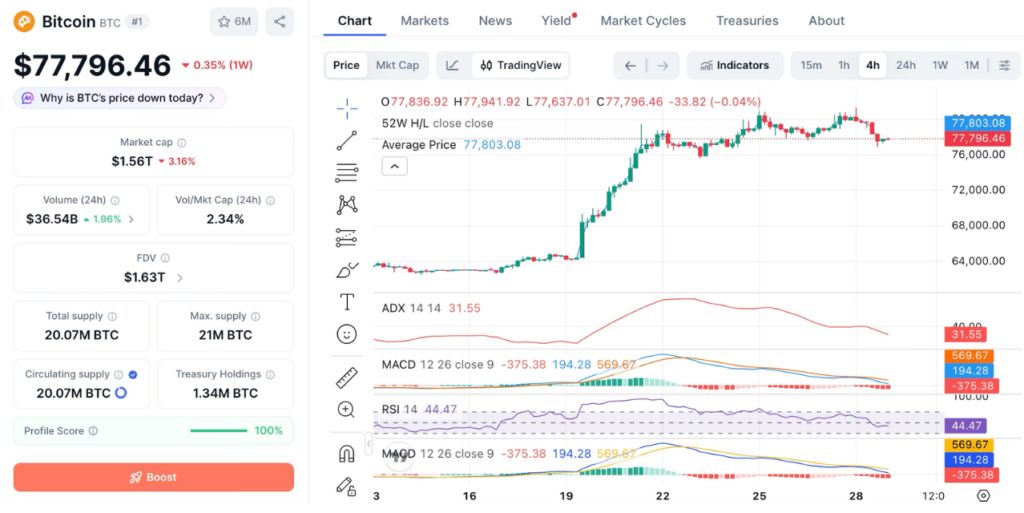1024x513 pixels.
Task: Show FDV info icon
Action: [165, 258]
